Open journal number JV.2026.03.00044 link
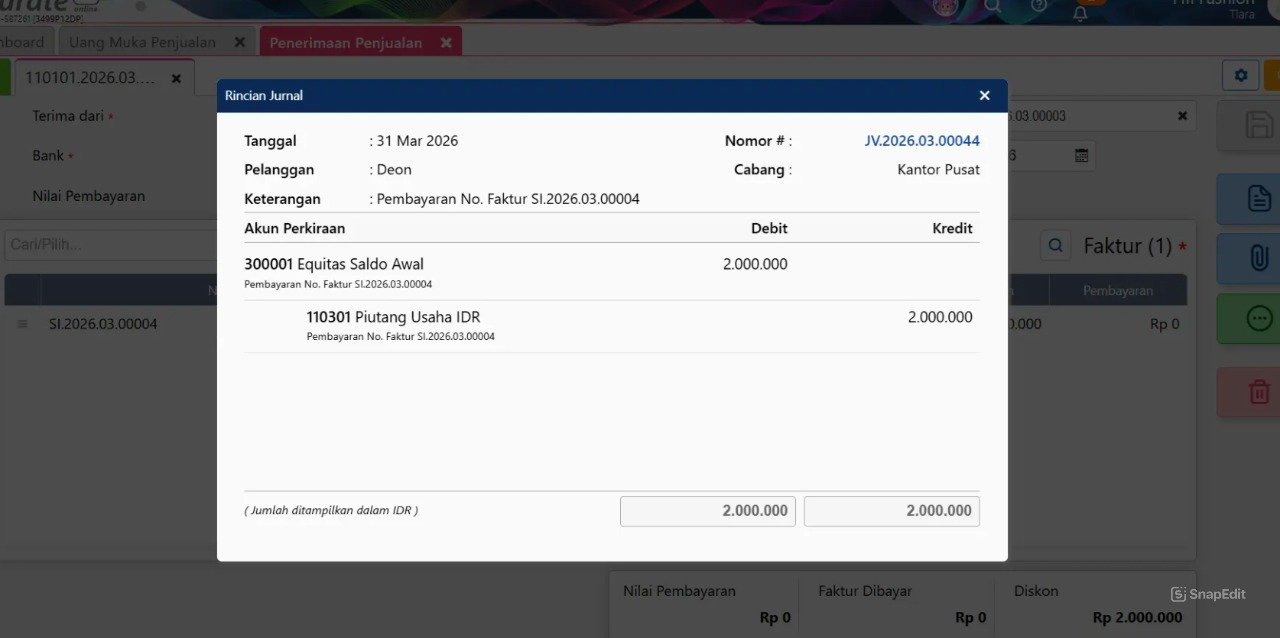Image resolution: width=1280 pixels, height=638 pixels. [x=922, y=141]
